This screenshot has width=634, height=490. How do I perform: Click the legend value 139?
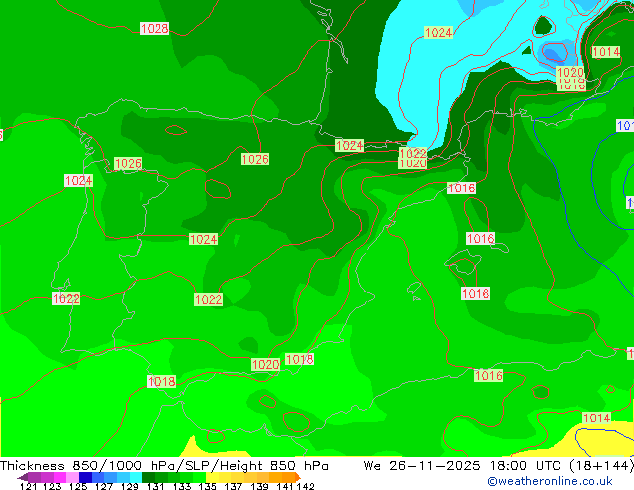[x=259, y=486]
